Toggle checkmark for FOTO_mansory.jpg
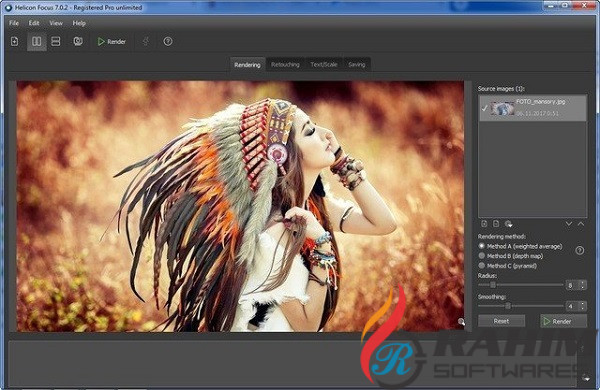This screenshot has width=600, height=390. coord(484,108)
